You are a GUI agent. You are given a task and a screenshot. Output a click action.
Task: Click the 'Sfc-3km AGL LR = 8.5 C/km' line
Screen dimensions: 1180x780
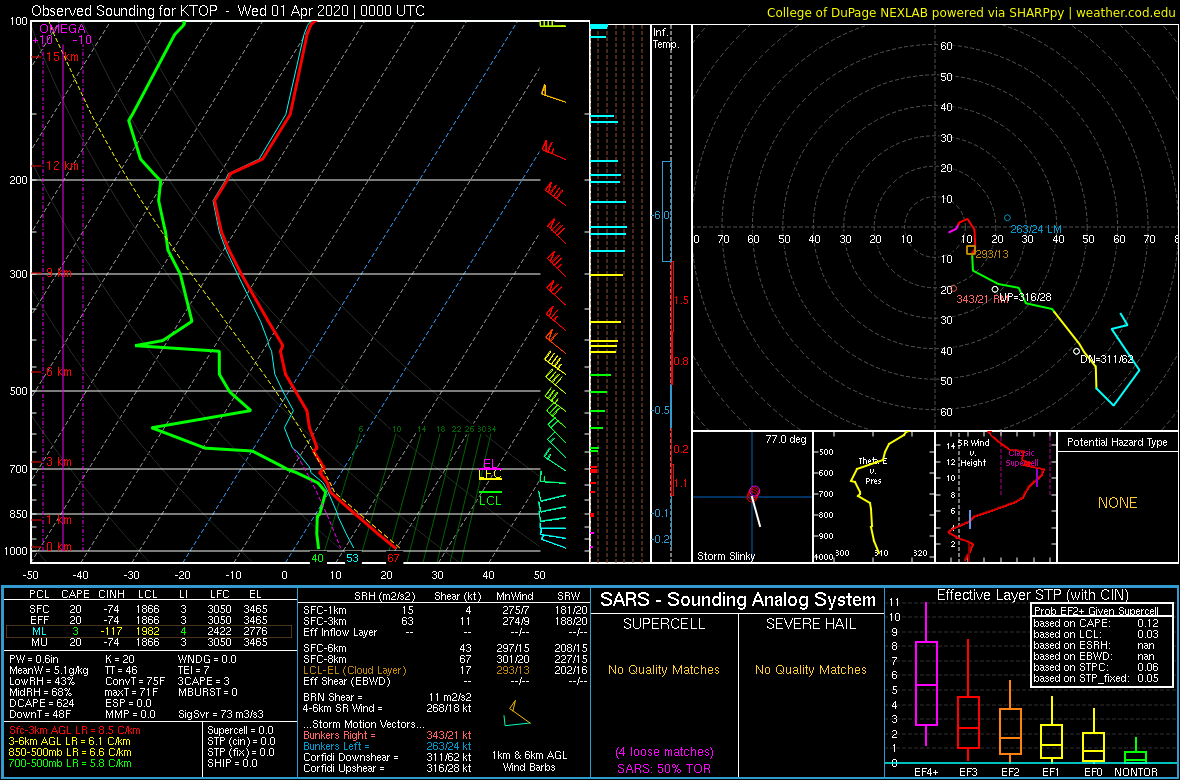(x=75, y=730)
